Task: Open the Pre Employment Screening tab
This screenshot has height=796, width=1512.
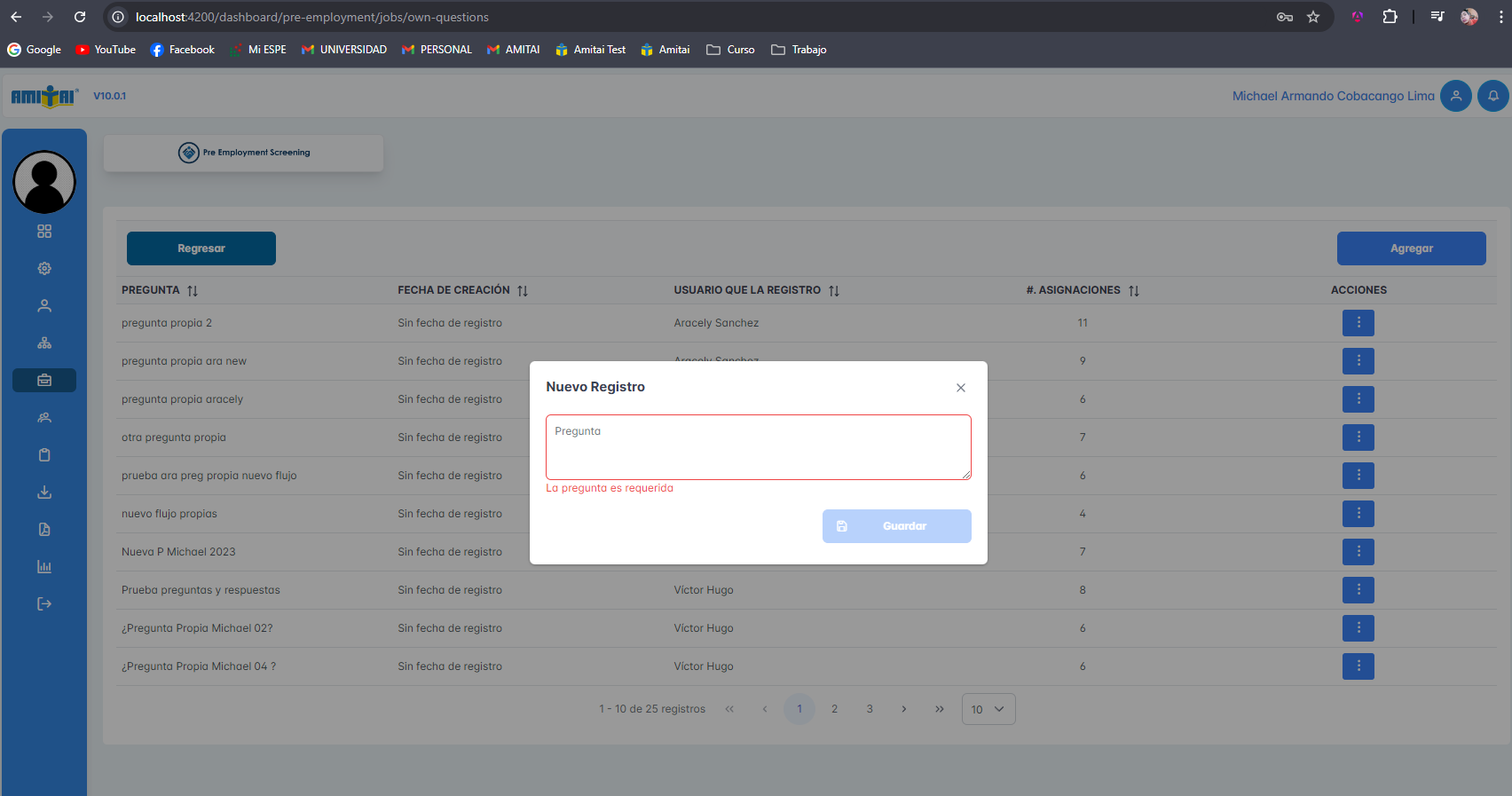Action: pyautogui.click(x=244, y=153)
